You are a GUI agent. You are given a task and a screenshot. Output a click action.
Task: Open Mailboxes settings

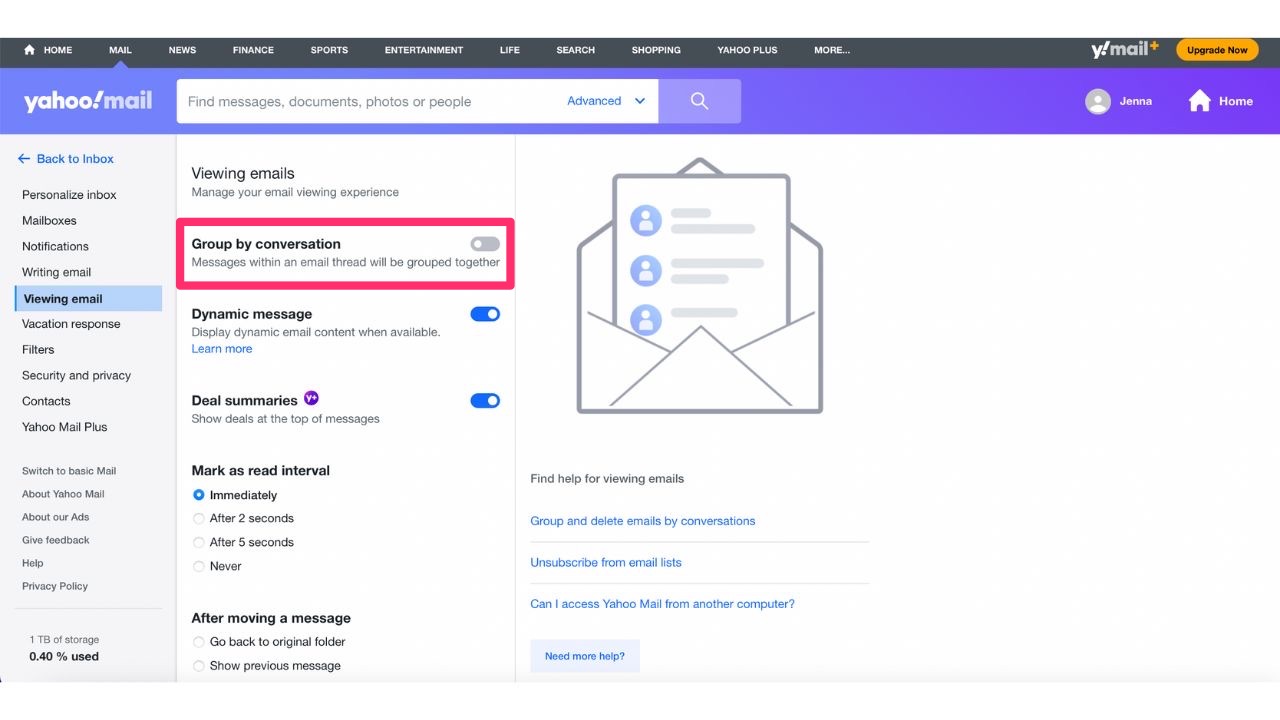pyautogui.click(x=49, y=221)
